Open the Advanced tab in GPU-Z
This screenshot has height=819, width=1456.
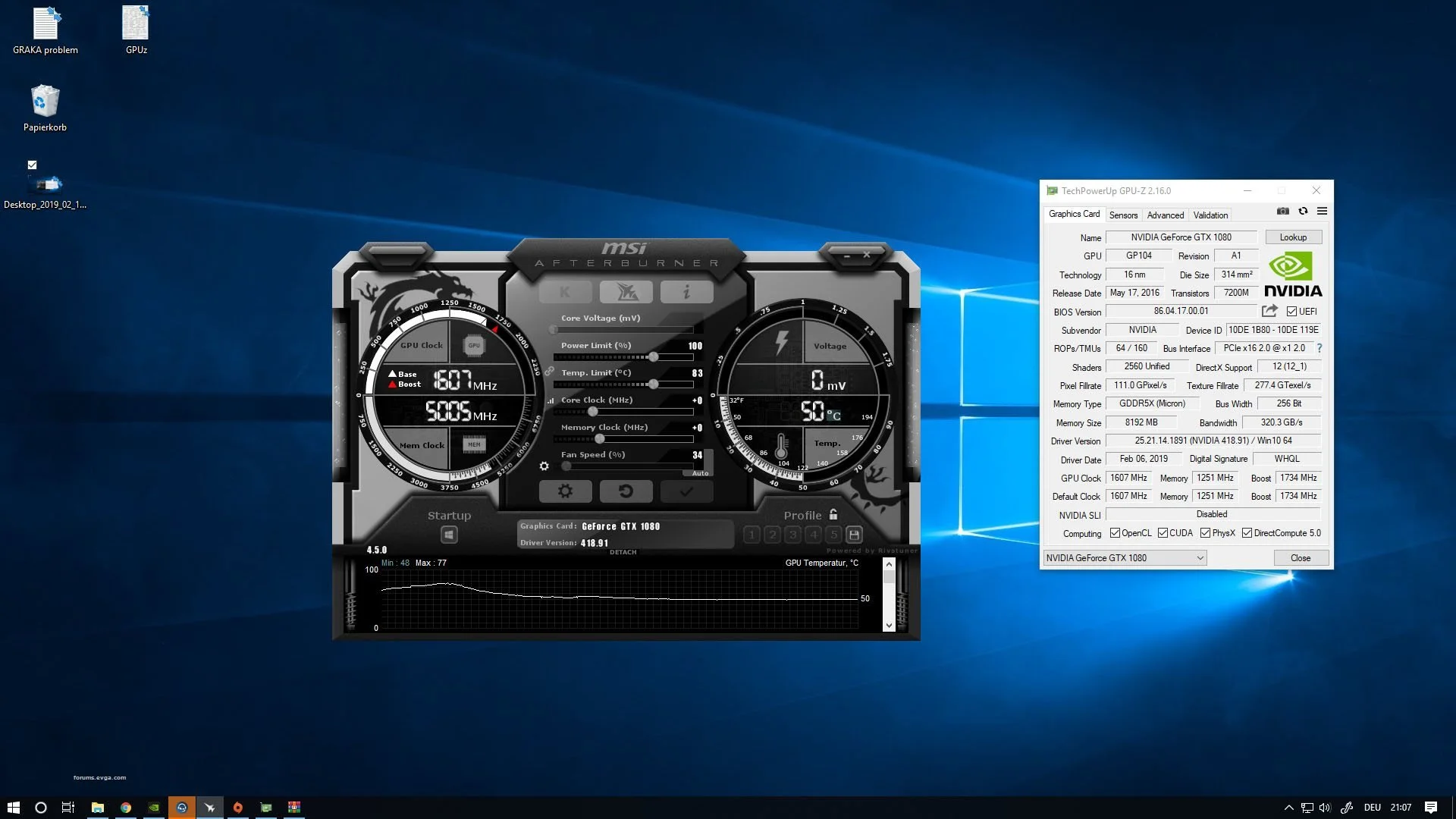(x=1166, y=215)
